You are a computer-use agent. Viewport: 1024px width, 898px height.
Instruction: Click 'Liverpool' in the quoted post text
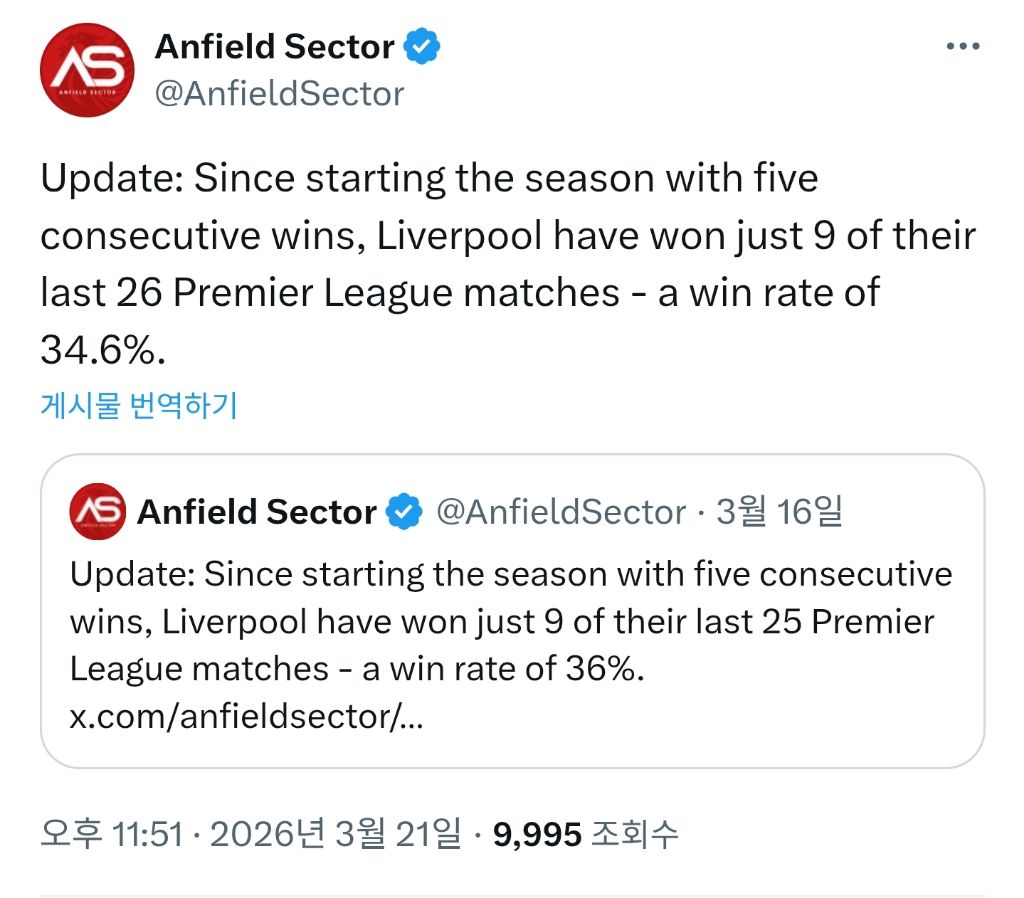pos(235,622)
